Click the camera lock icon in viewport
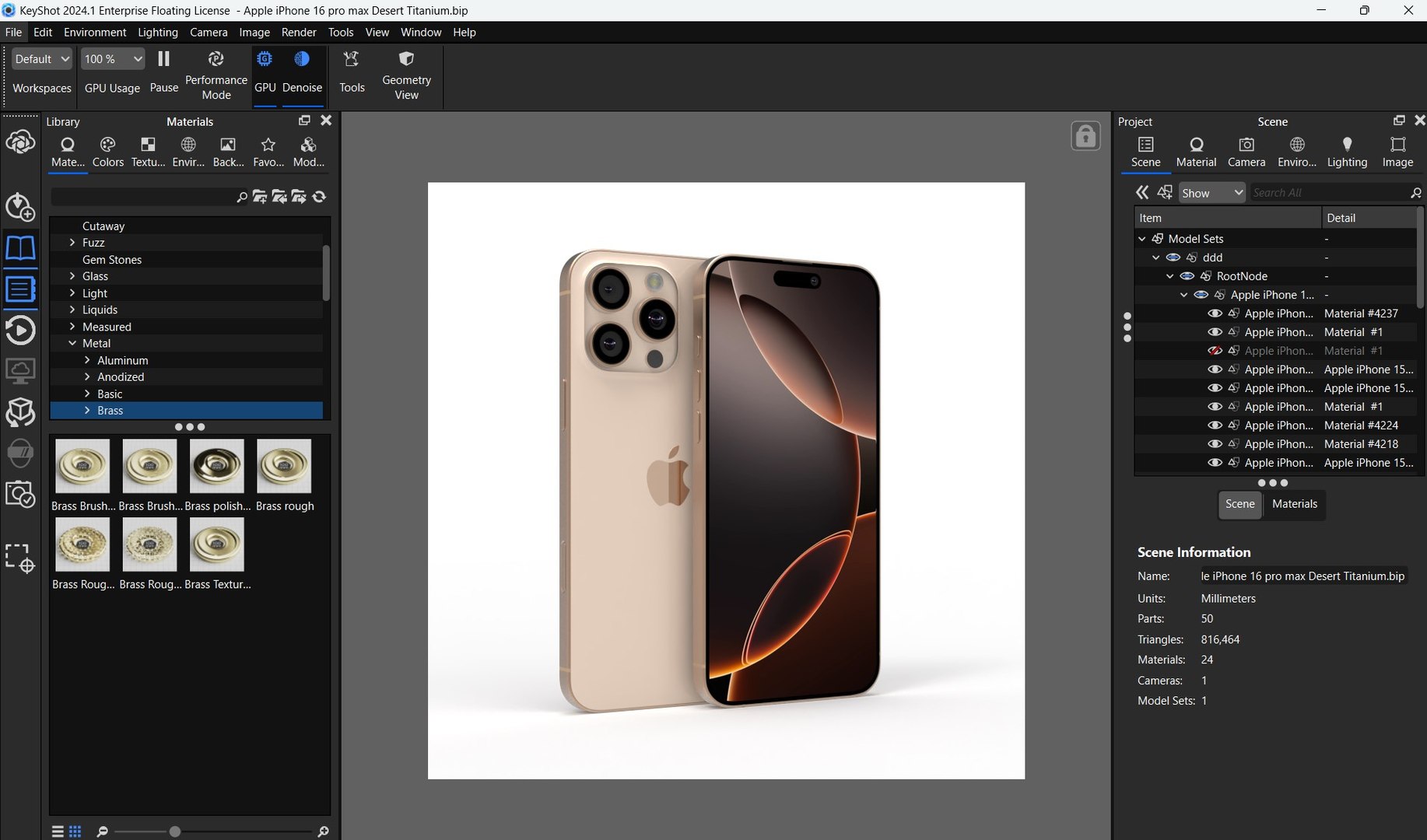The image size is (1427, 840). (1085, 136)
